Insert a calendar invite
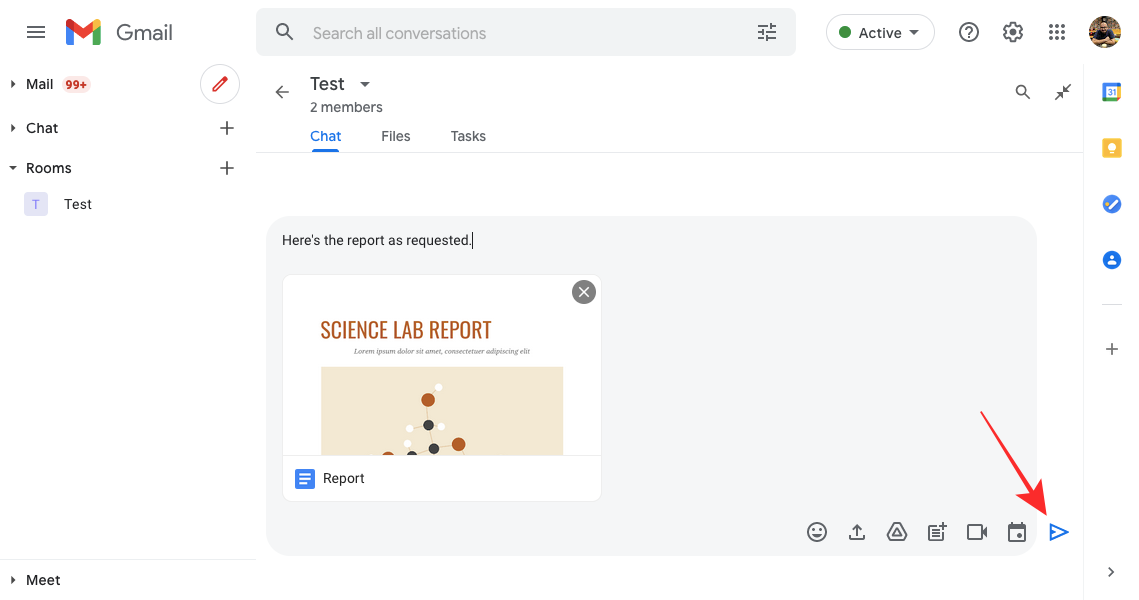The height and width of the screenshot is (600, 1139). (1017, 533)
